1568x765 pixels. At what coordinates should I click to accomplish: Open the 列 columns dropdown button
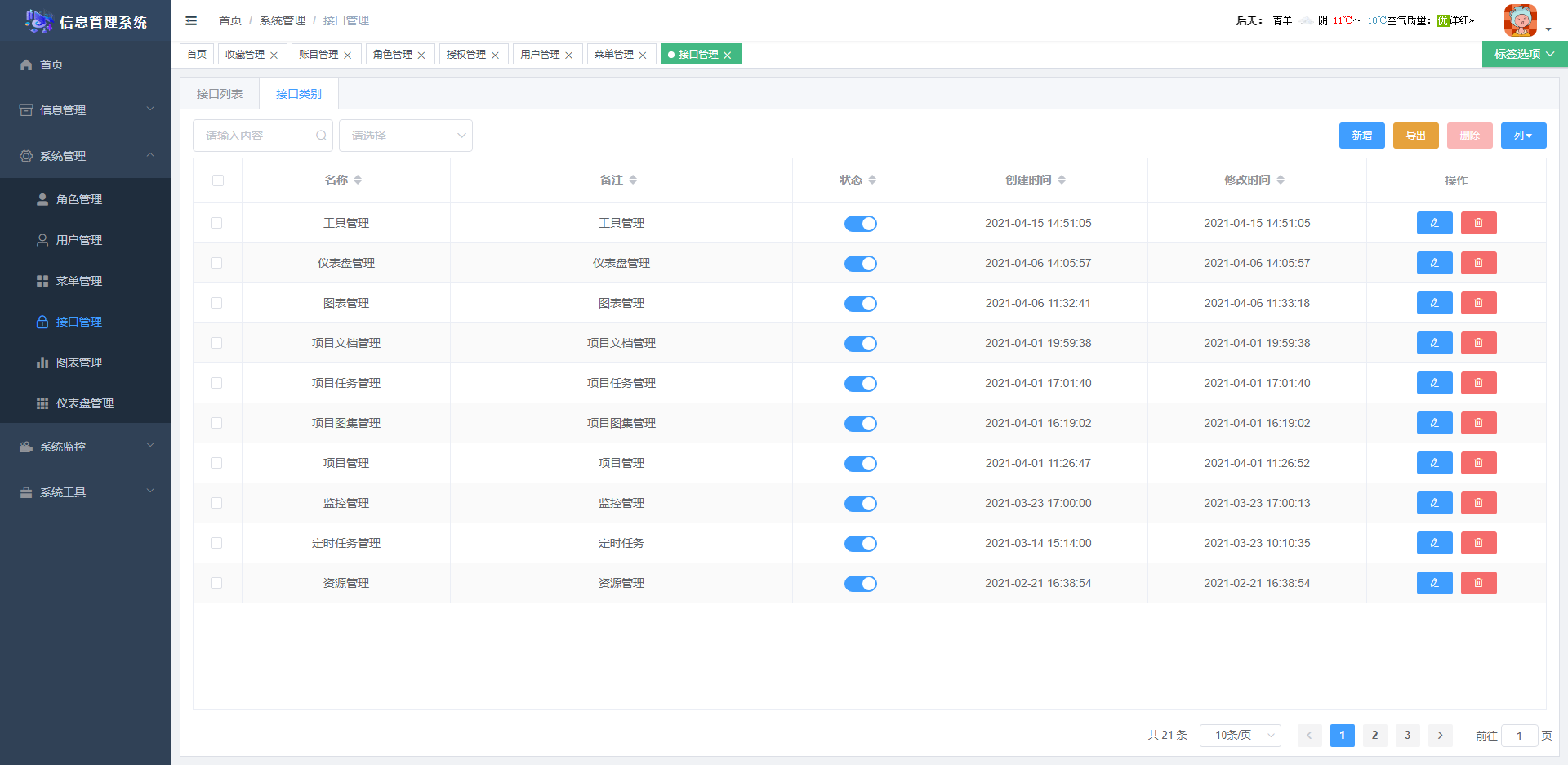(x=1523, y=136)
